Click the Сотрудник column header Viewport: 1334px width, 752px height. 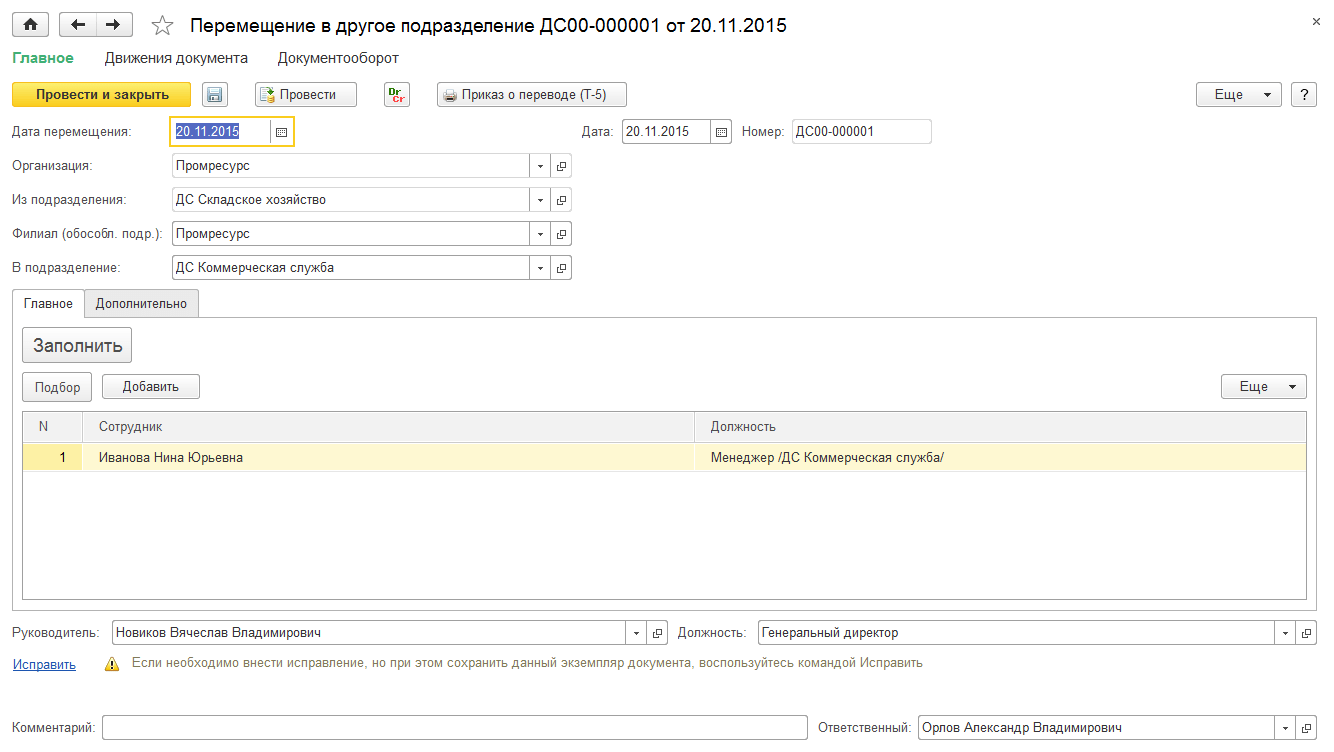[389, 427]
